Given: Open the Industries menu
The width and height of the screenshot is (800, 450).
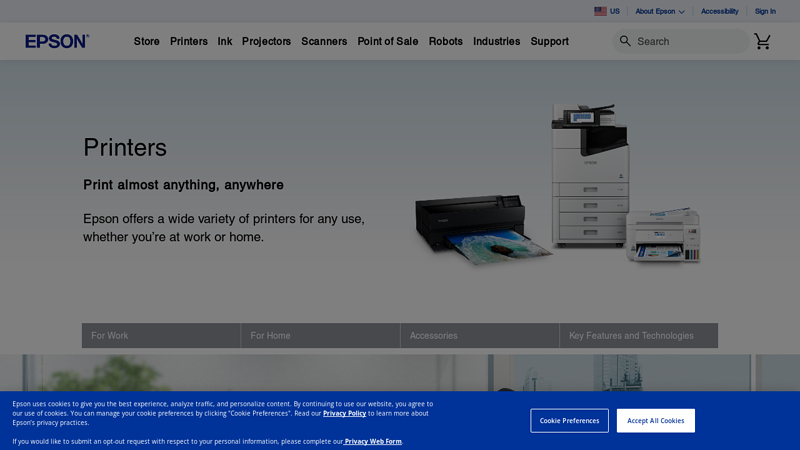Looking at the screenshot, I should click(x=496, y=41).
